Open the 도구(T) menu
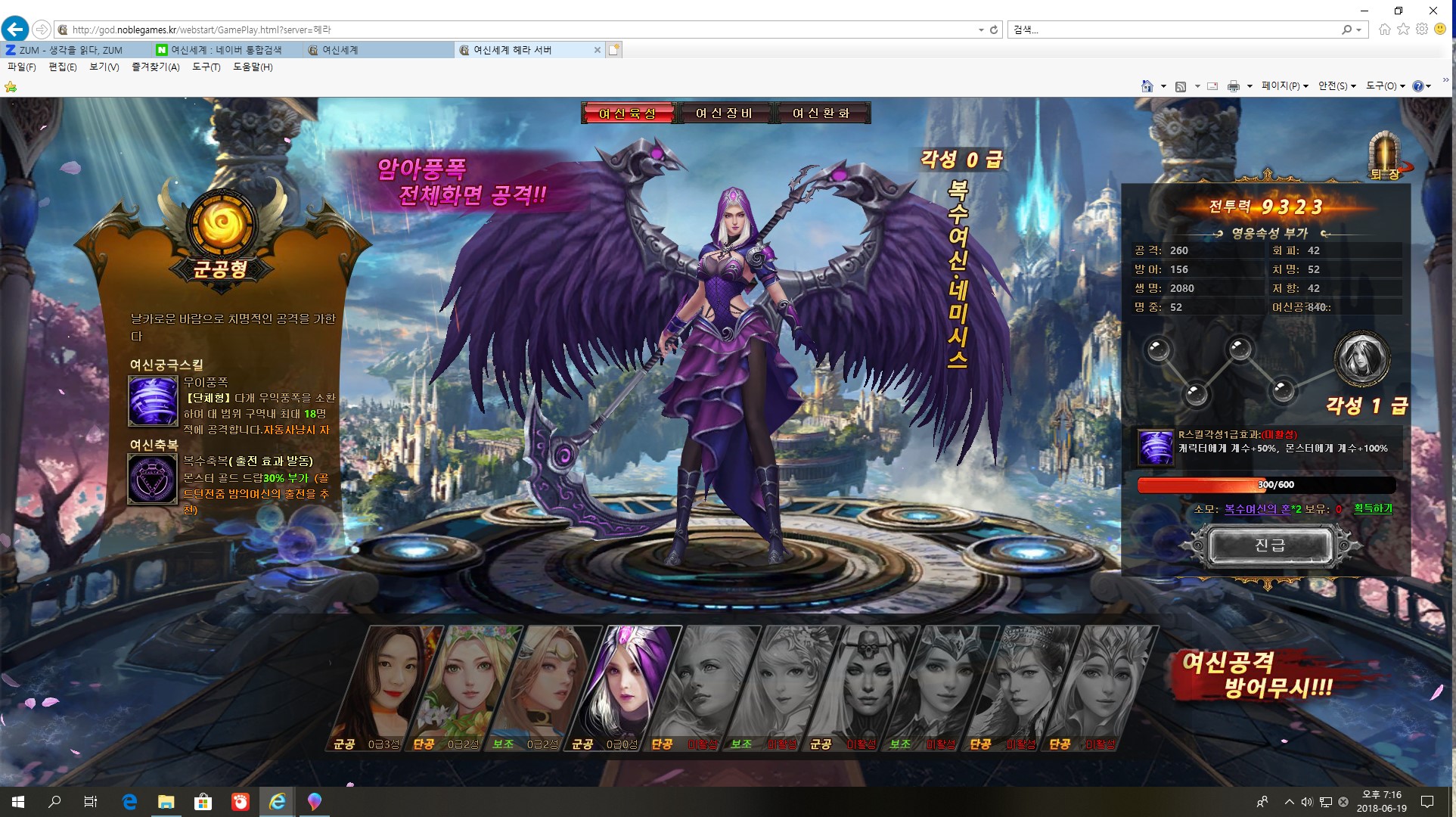 [x=206, y=67]
